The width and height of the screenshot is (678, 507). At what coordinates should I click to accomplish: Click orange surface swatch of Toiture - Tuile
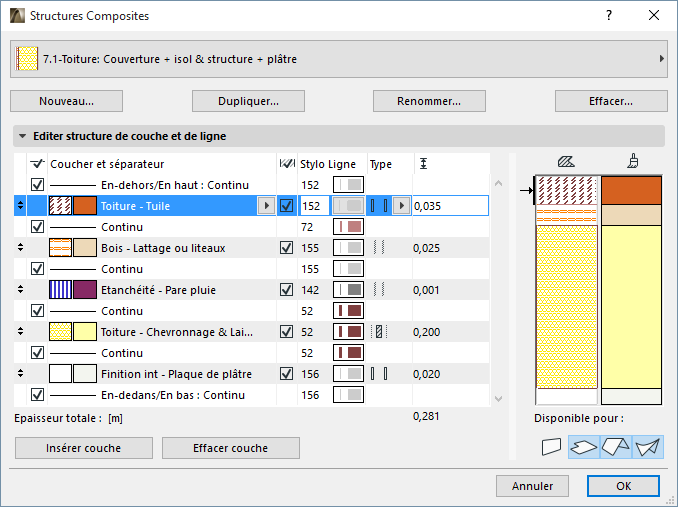click(x=85, y=206)
